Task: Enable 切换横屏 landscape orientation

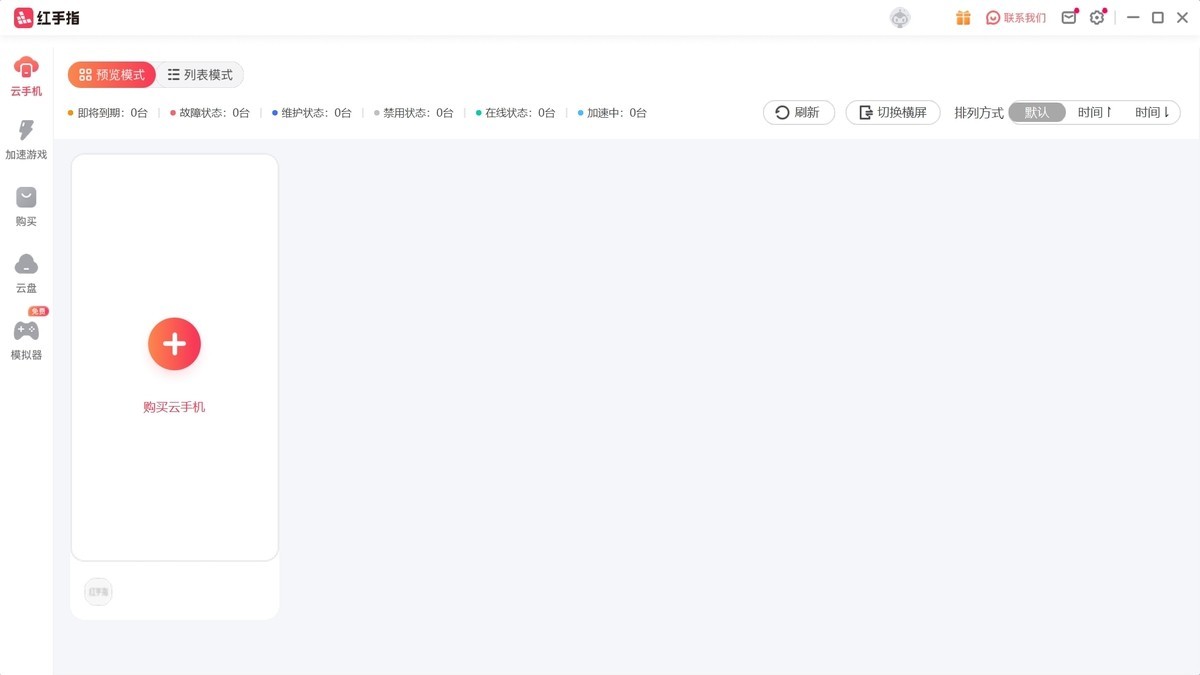Action: point(893,112)
